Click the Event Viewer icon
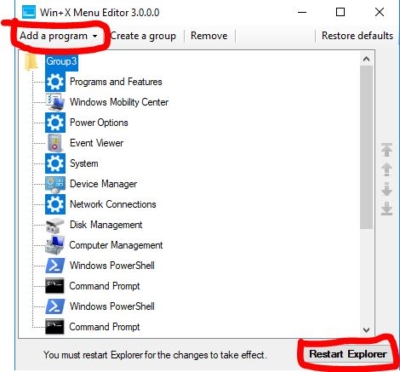The width and height of the screenshot is (400, 372). (55, 143)
